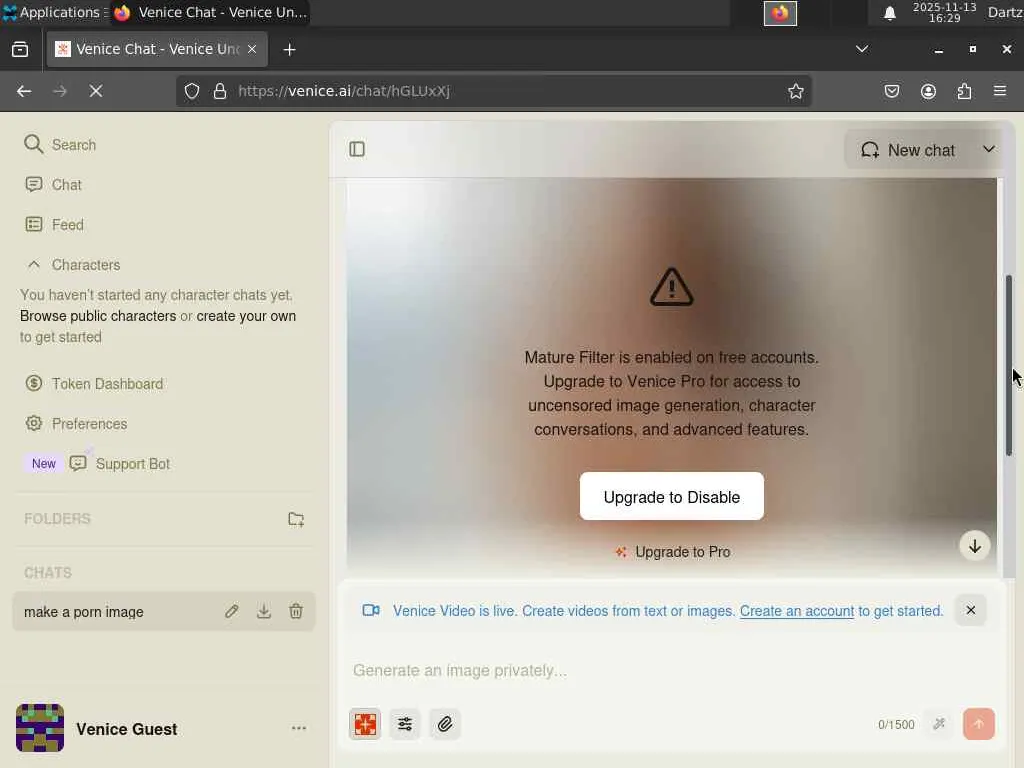
Task: Click the site lock icon
Action: pyautogui.click(x=220, y=91)
